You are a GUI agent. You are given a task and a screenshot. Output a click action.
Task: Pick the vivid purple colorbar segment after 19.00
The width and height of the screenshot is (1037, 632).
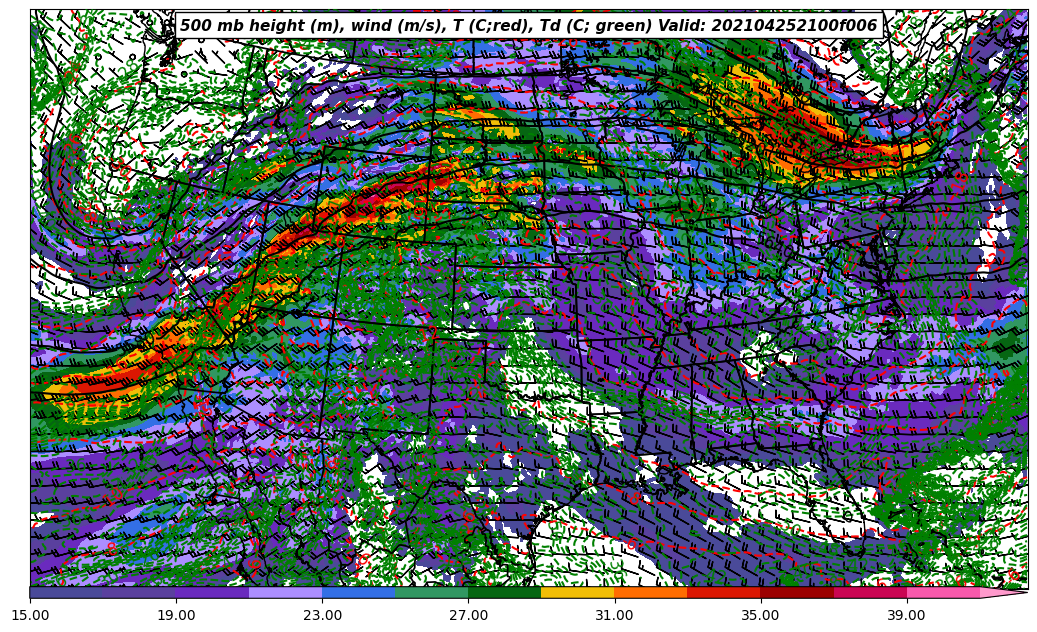pos(212,592)
